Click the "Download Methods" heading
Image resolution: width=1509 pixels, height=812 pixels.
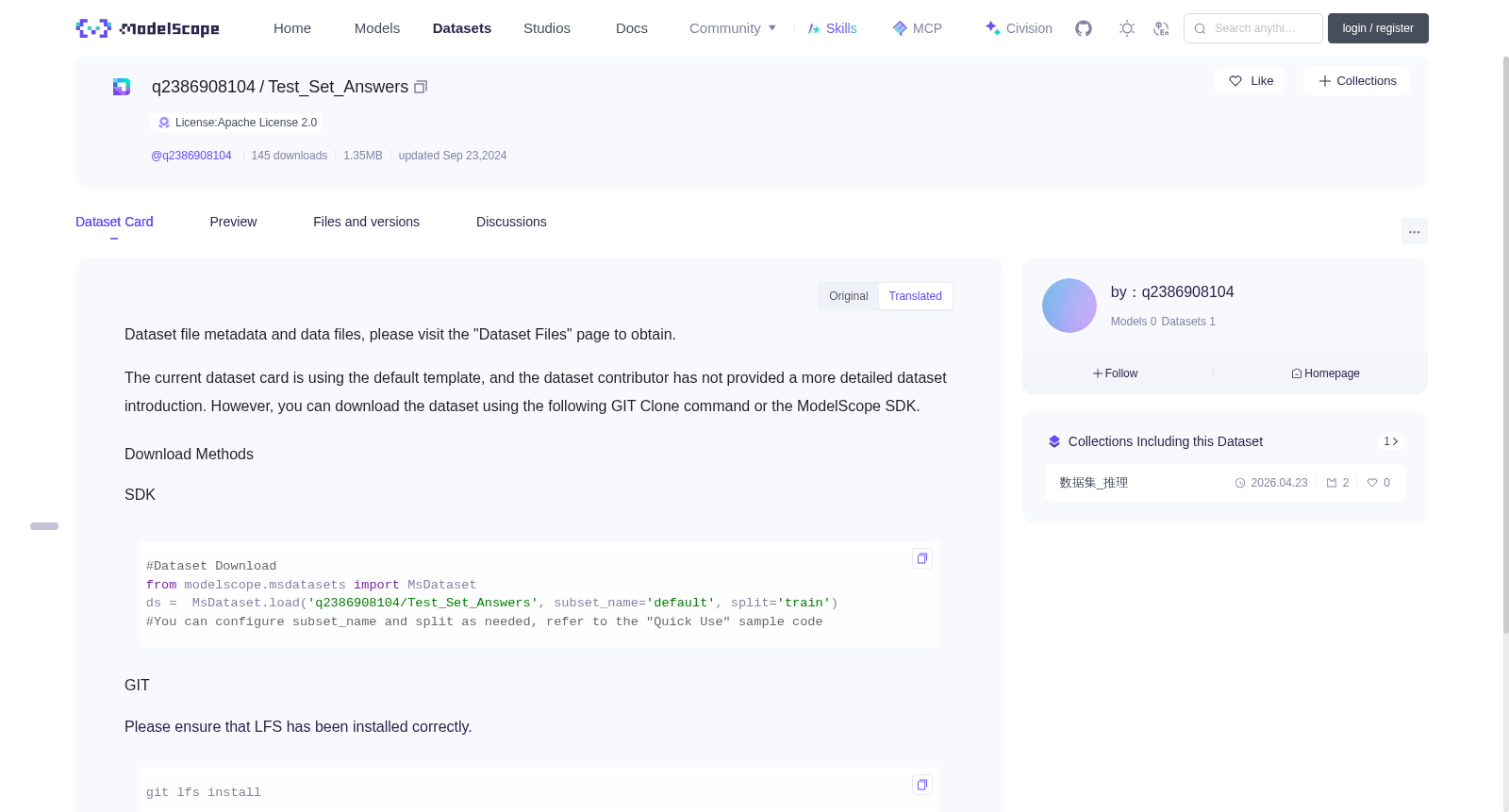(x=189, y=455)
